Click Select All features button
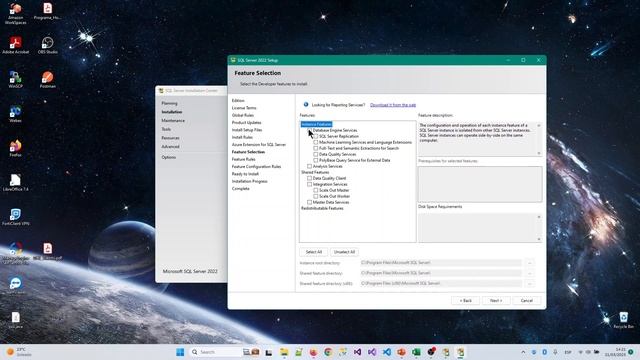 pyautogui.click(x=313, y=252)
